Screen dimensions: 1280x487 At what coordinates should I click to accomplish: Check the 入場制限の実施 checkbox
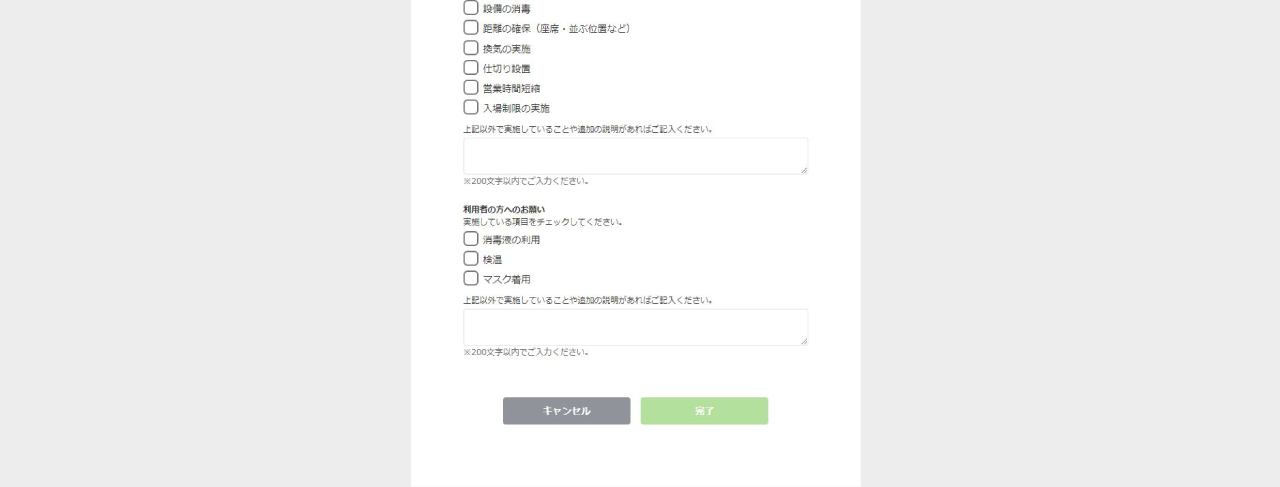(x=471, y=107)
